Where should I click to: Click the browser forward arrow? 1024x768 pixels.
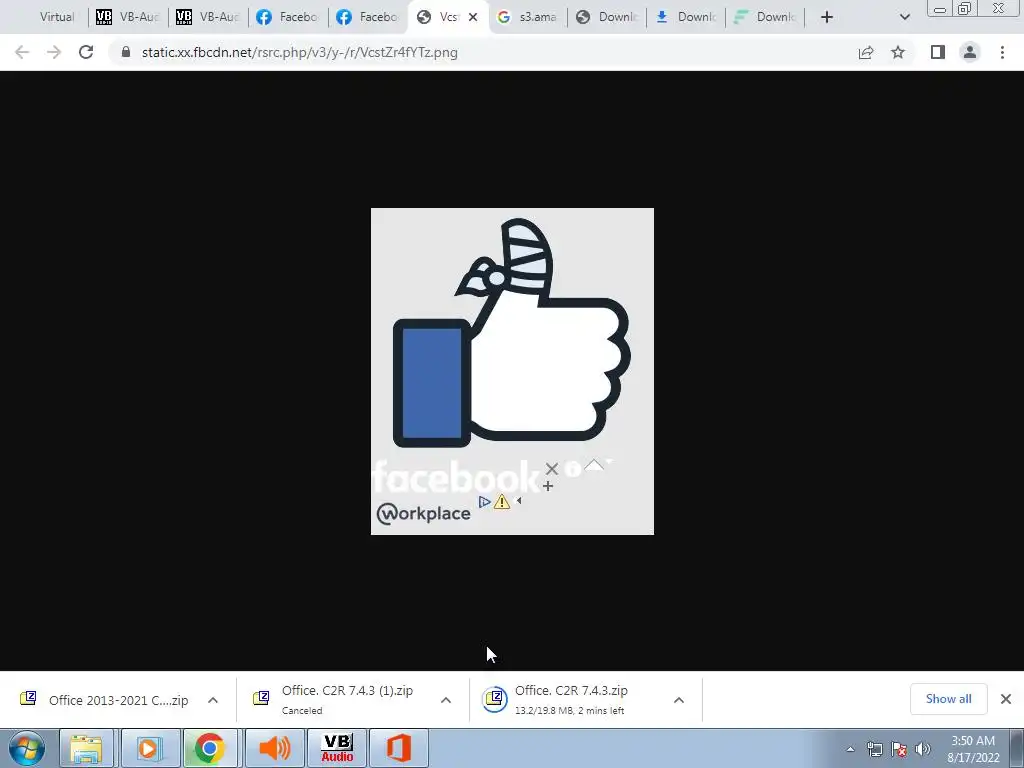tap(54, 52)
